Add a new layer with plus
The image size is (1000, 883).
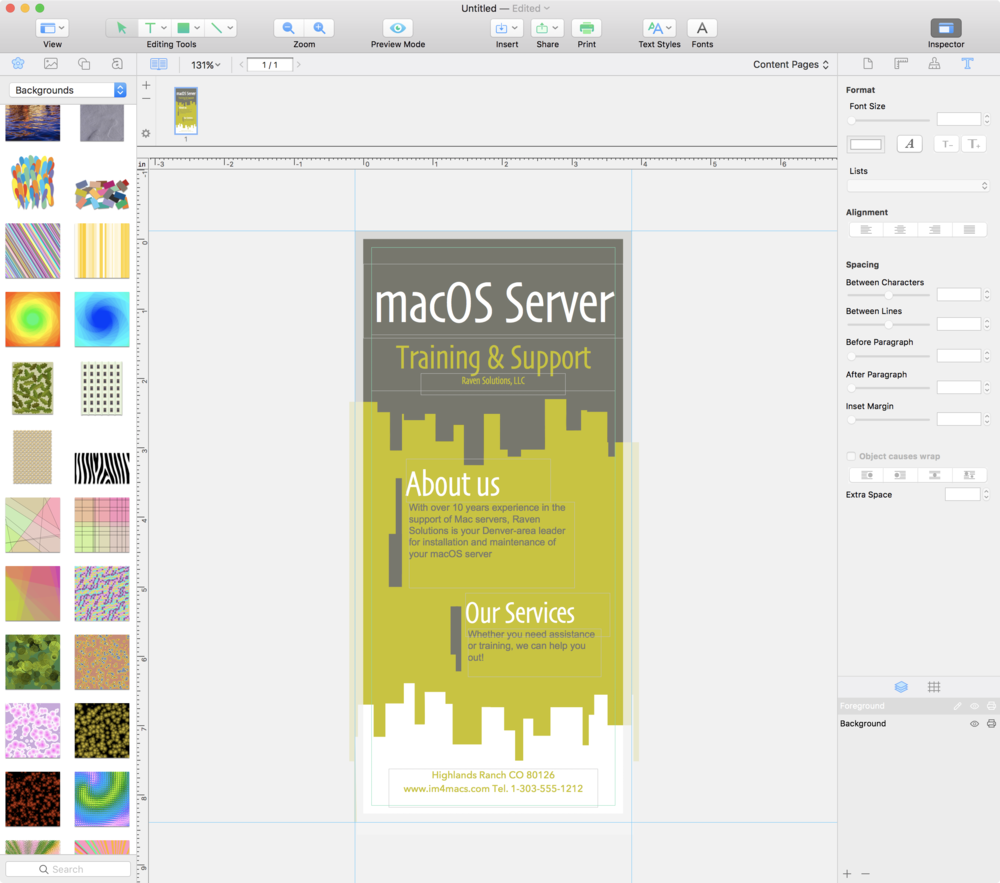[x=847, y=873]
